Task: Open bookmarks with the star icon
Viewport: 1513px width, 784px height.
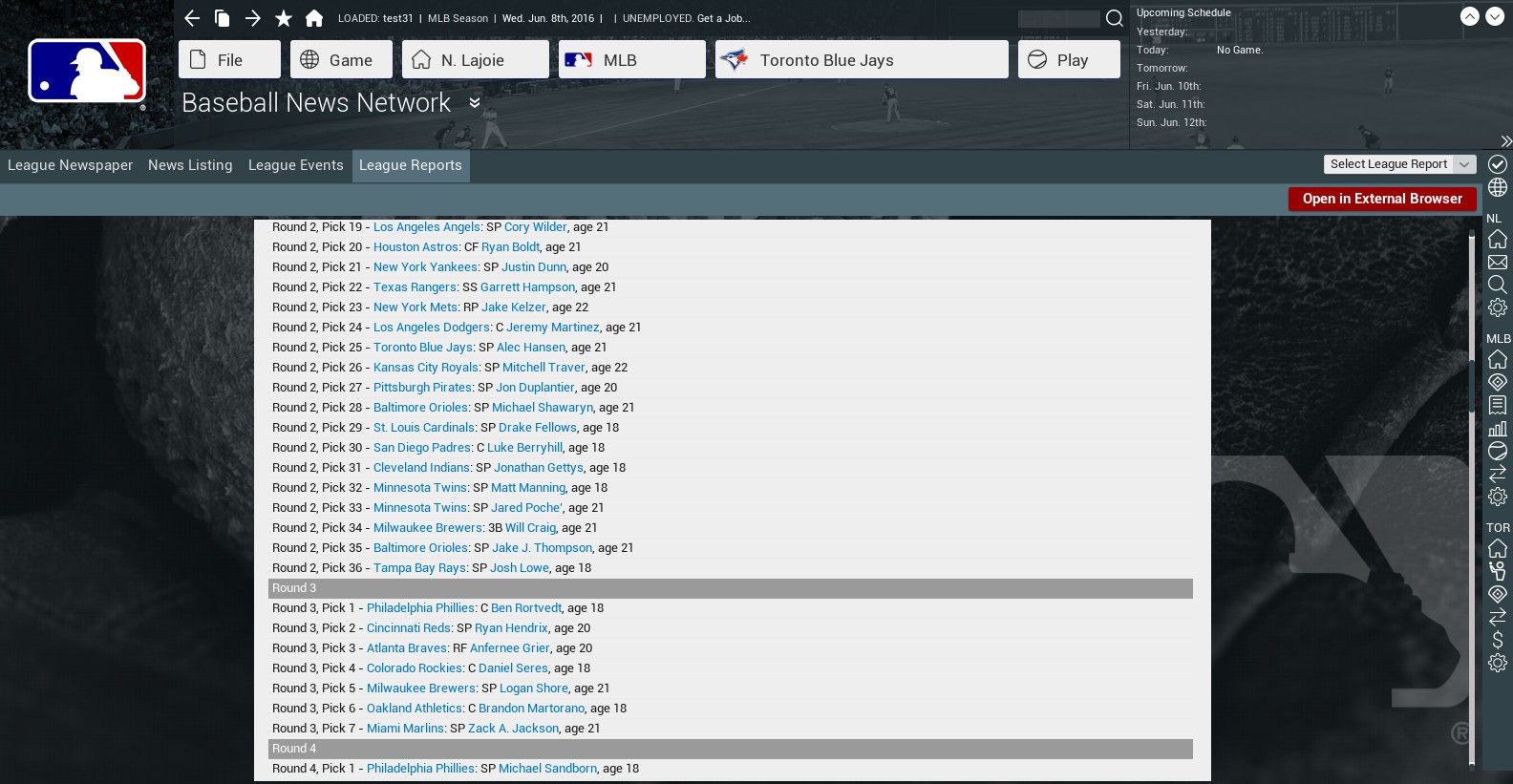Action: 284,18
